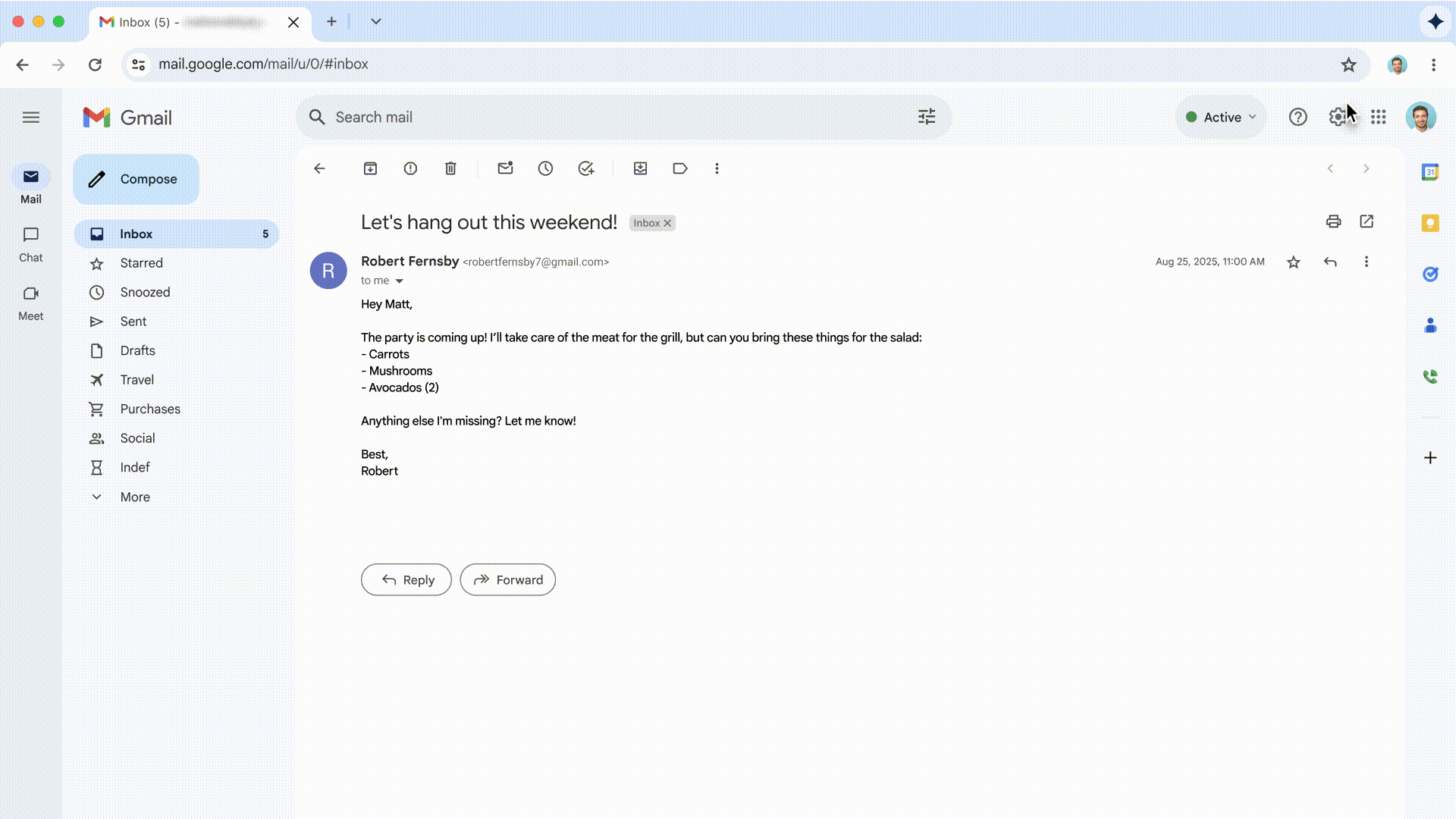Screen dimensions: 1456x819
Task: Open Google Keep from the side panel
Action: [x=1430, y=223]
